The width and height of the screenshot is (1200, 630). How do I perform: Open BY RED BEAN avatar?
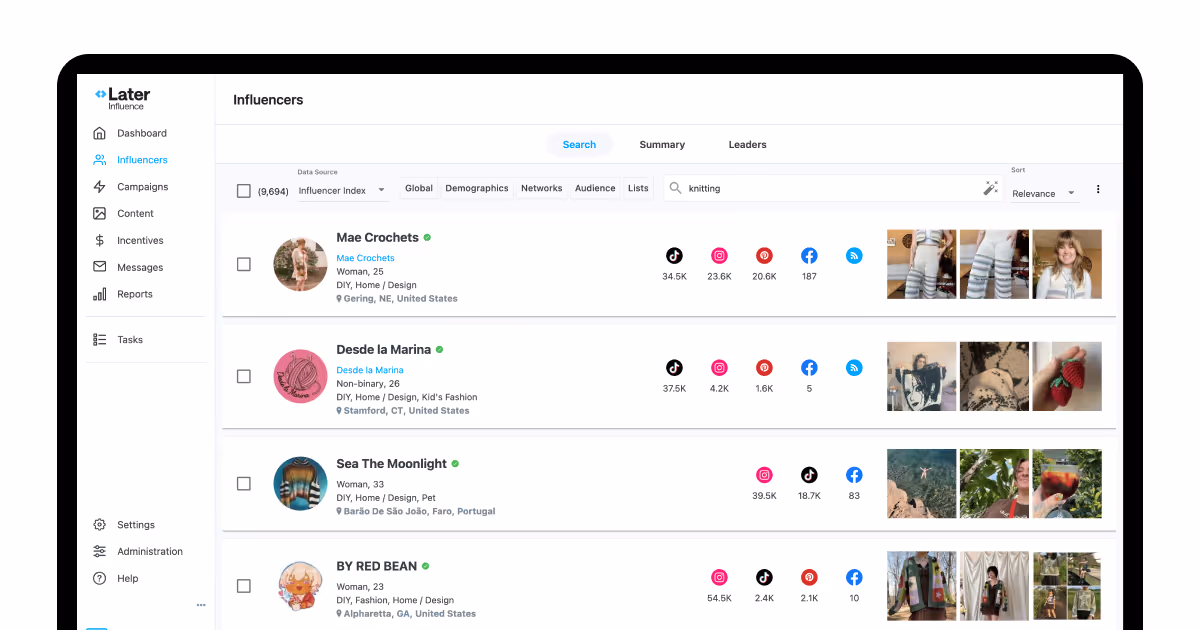[301, 585]
